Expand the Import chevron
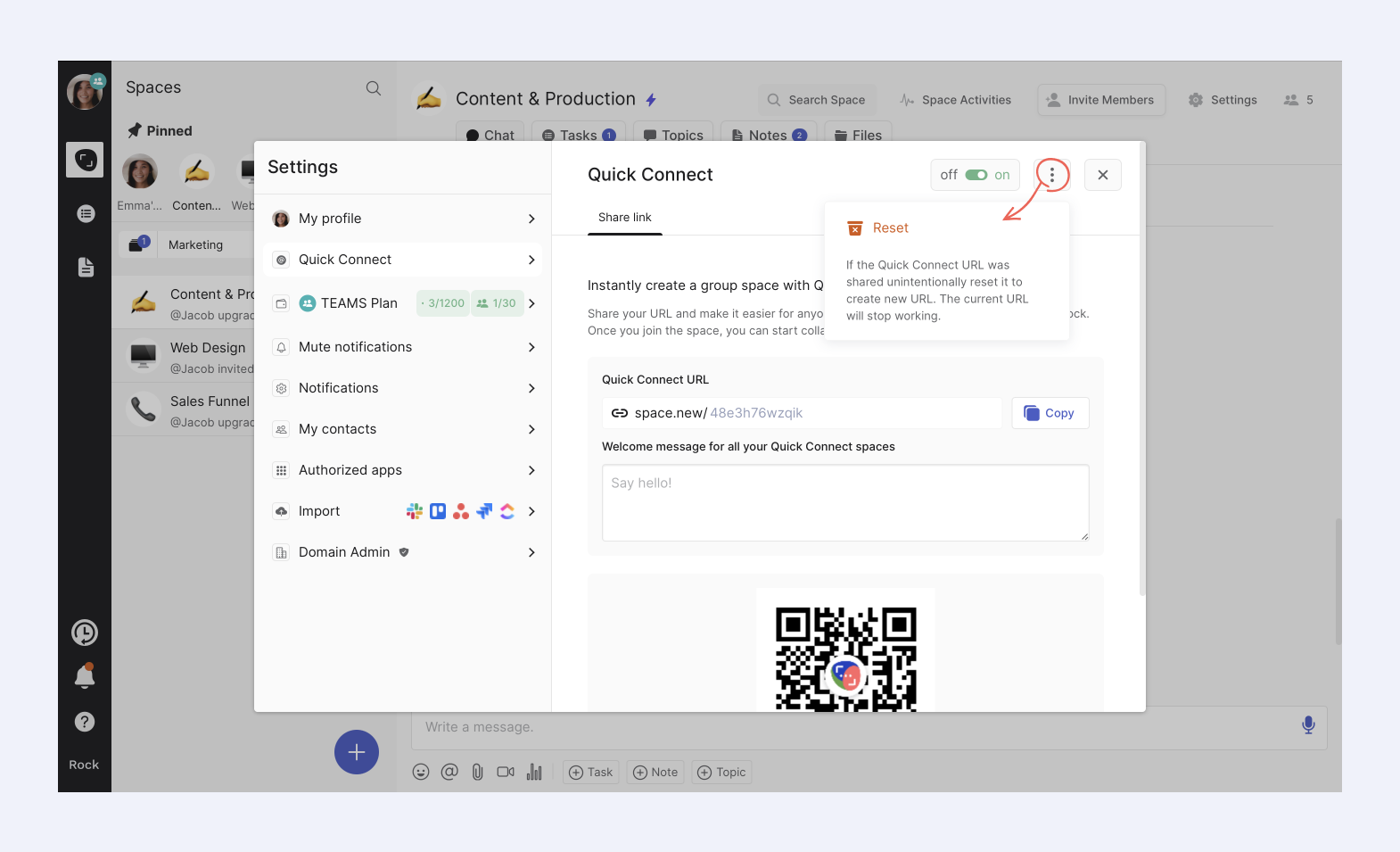The image size is (1400, 852). (x=531, y=511)
